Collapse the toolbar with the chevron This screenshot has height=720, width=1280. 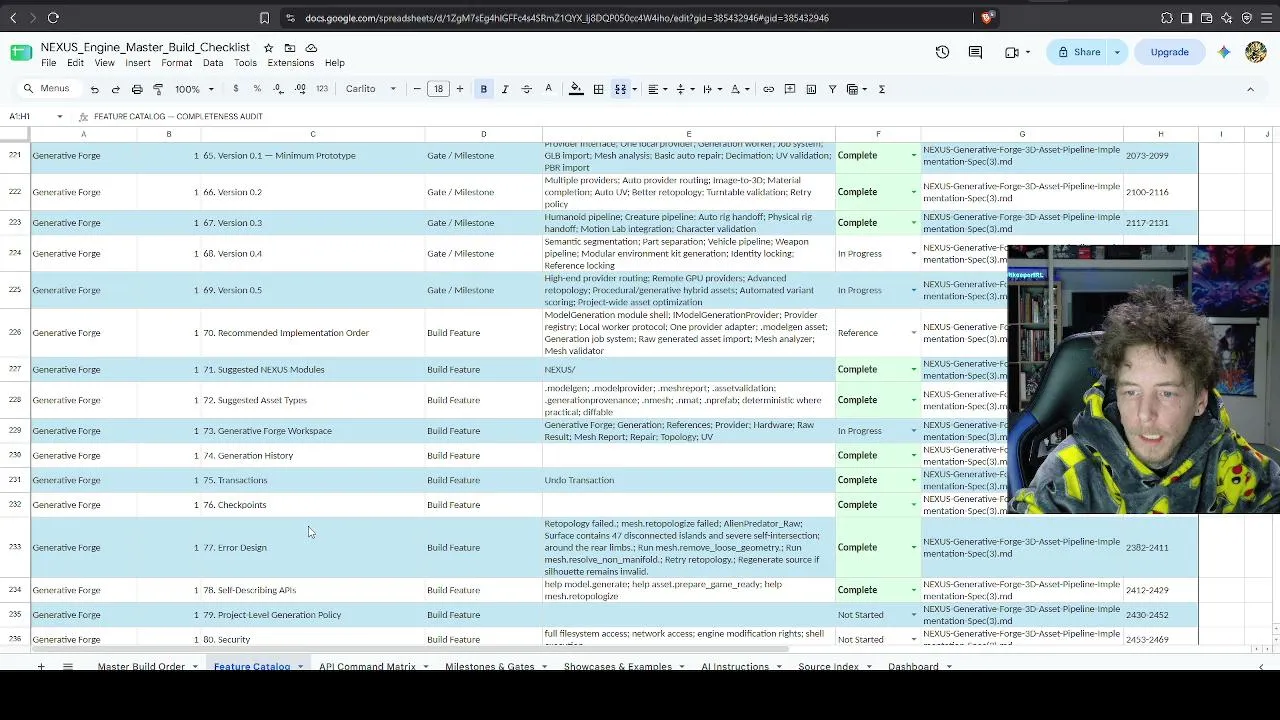pyautogui.click(x=1250, y=89)
